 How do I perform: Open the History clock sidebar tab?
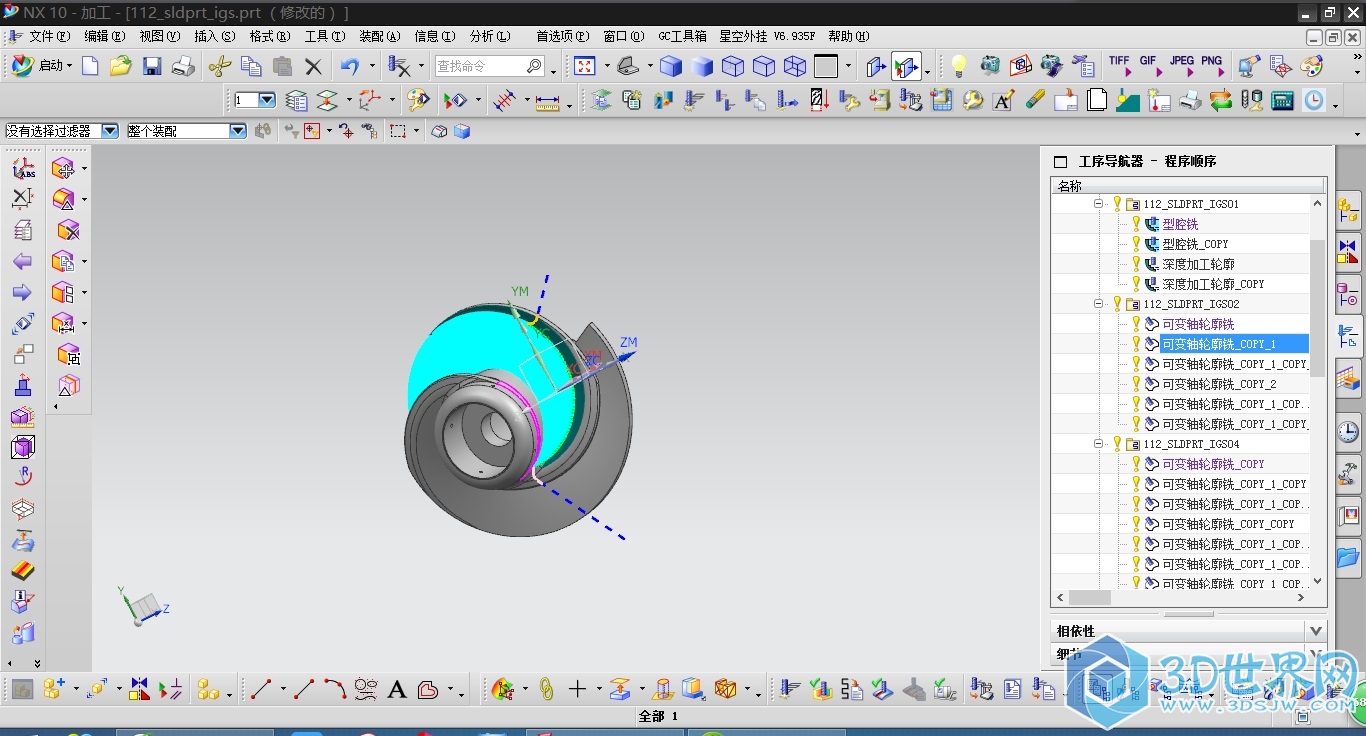tap(1349, 432)
